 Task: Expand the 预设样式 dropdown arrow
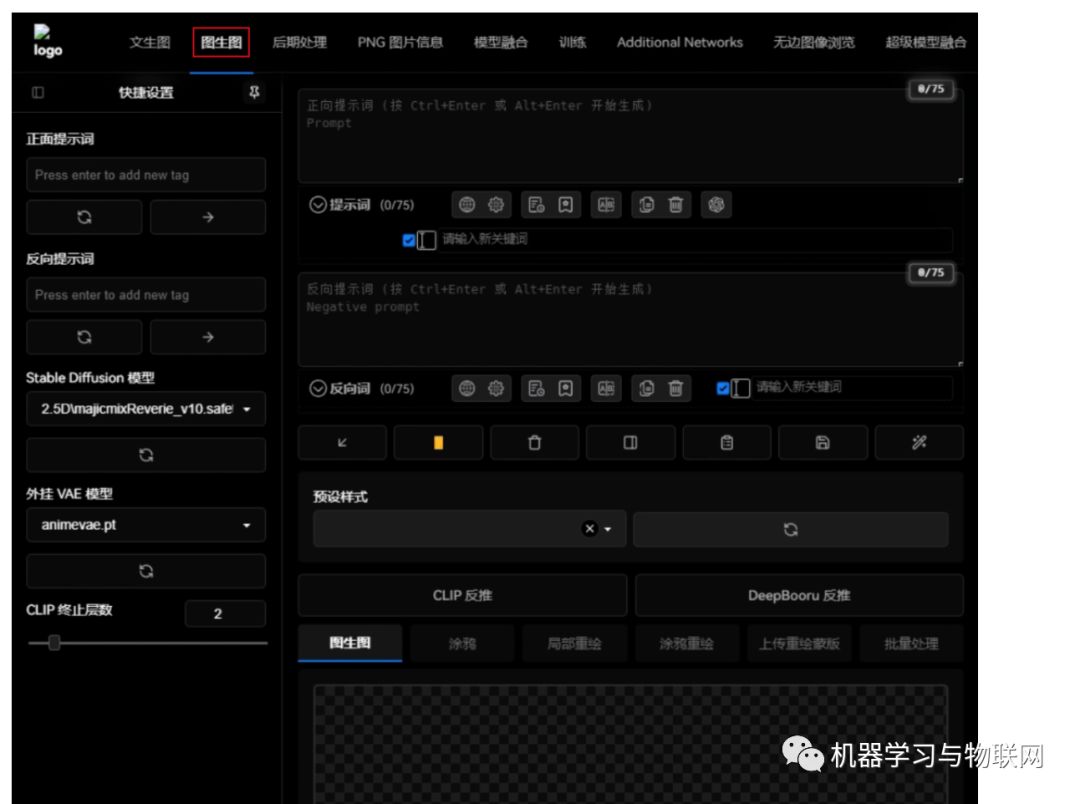point(608,529)
